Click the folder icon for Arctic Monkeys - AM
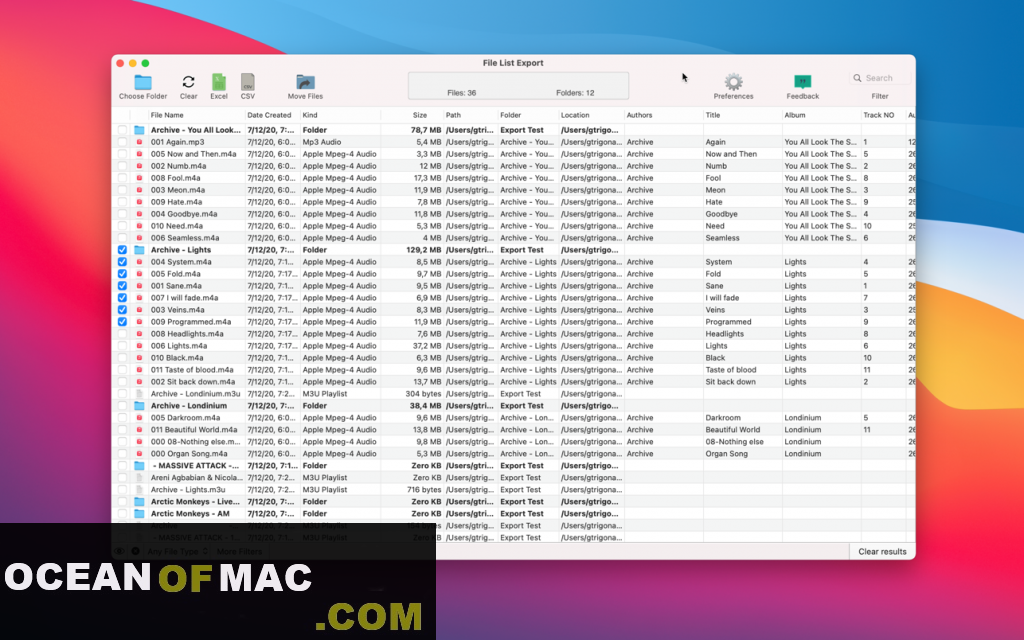 [x=139, y=514]
